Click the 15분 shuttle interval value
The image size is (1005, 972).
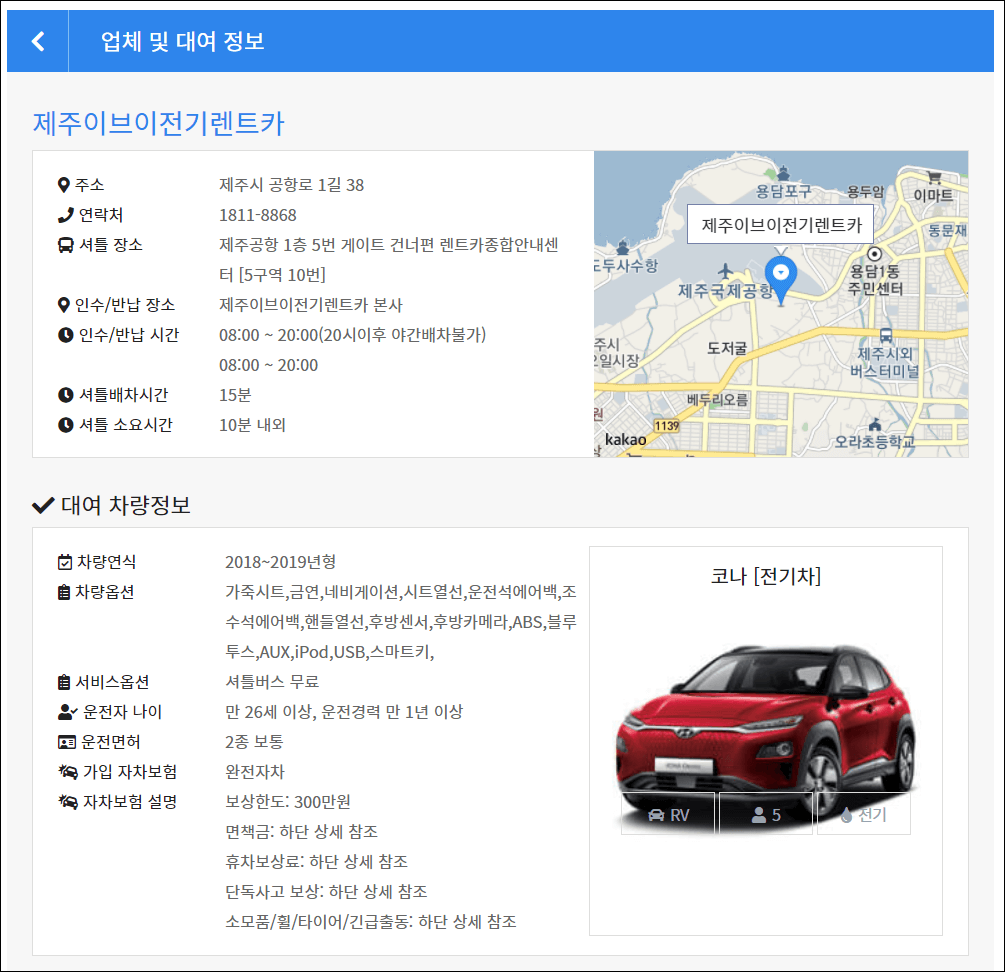[x=235, y=395]
